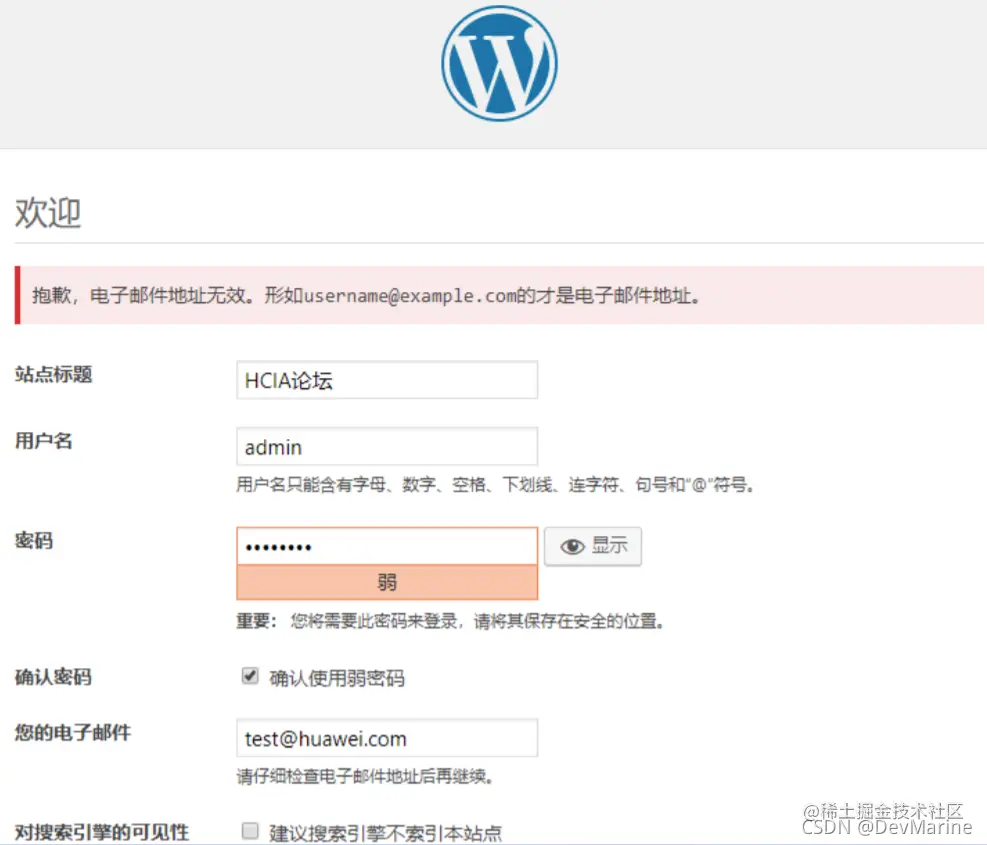987x845 pixels.
Task: Click the 站点标题 field label
Action: click(x=54, y=375)
